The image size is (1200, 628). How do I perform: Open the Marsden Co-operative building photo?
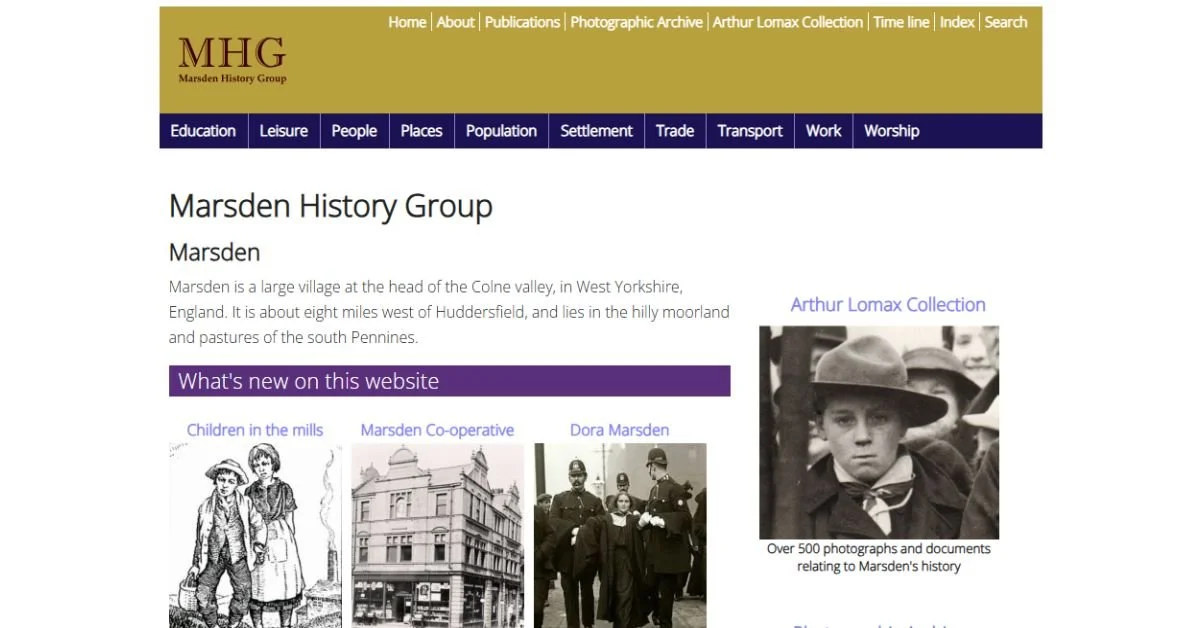coord(438,536)
